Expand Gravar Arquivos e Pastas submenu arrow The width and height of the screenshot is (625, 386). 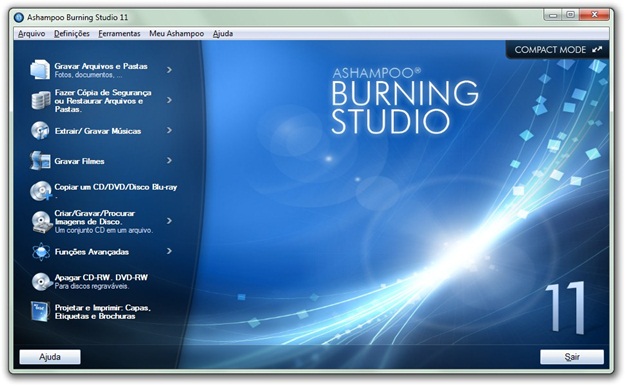(169, 70)
